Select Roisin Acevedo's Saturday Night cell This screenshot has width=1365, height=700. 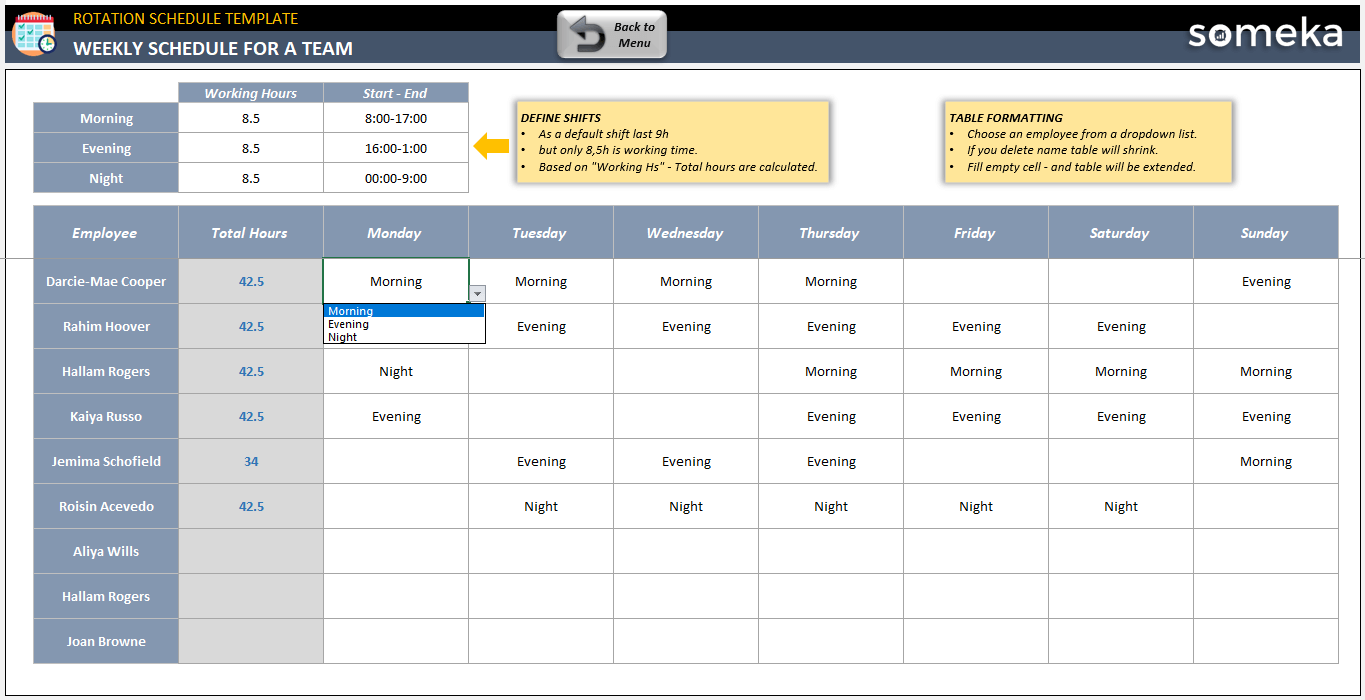pos(1121,506)
